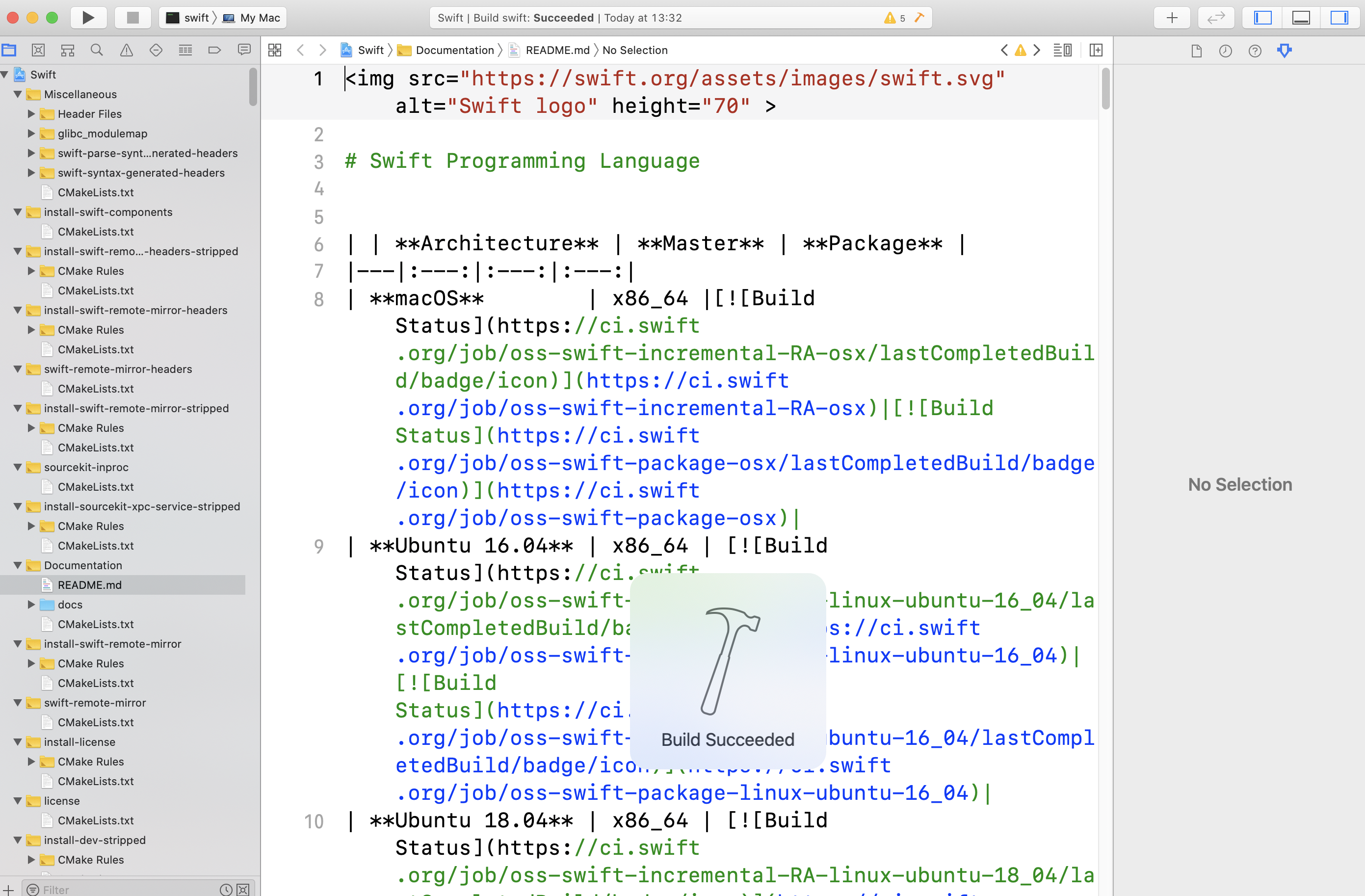Go back in editor history

tap(301, 51)
